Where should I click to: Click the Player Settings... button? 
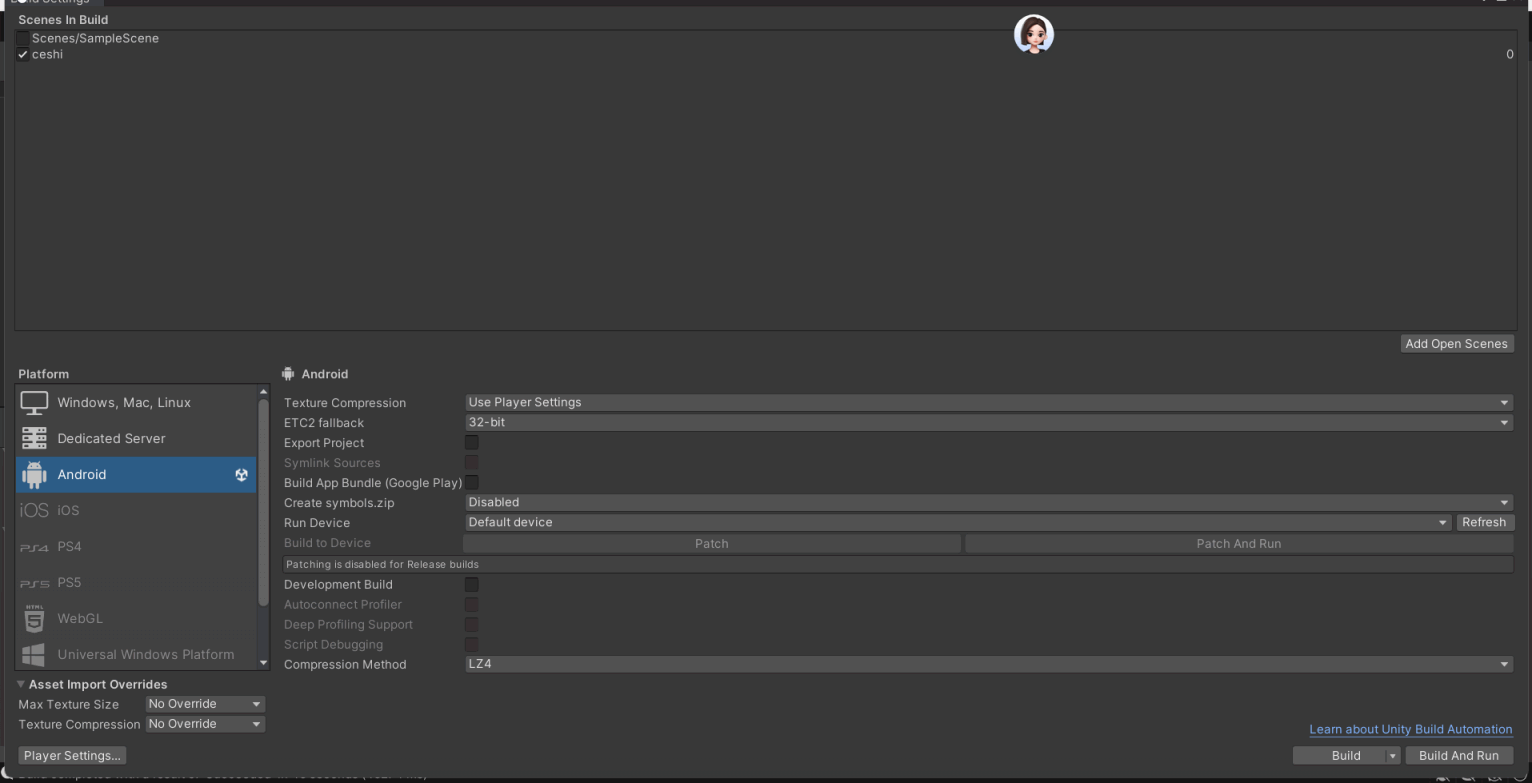point(72,756)
